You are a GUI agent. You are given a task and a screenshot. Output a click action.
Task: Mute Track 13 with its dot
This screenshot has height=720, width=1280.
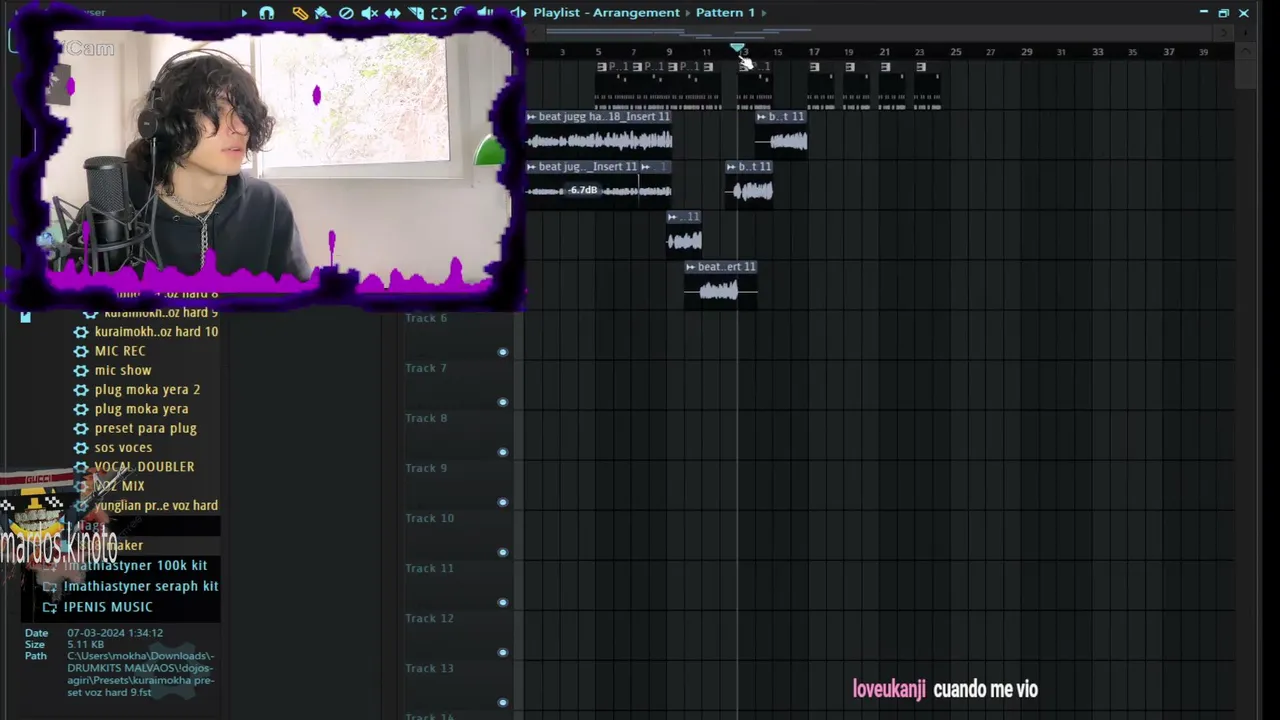pyautogui.click(x=503, y=702)
